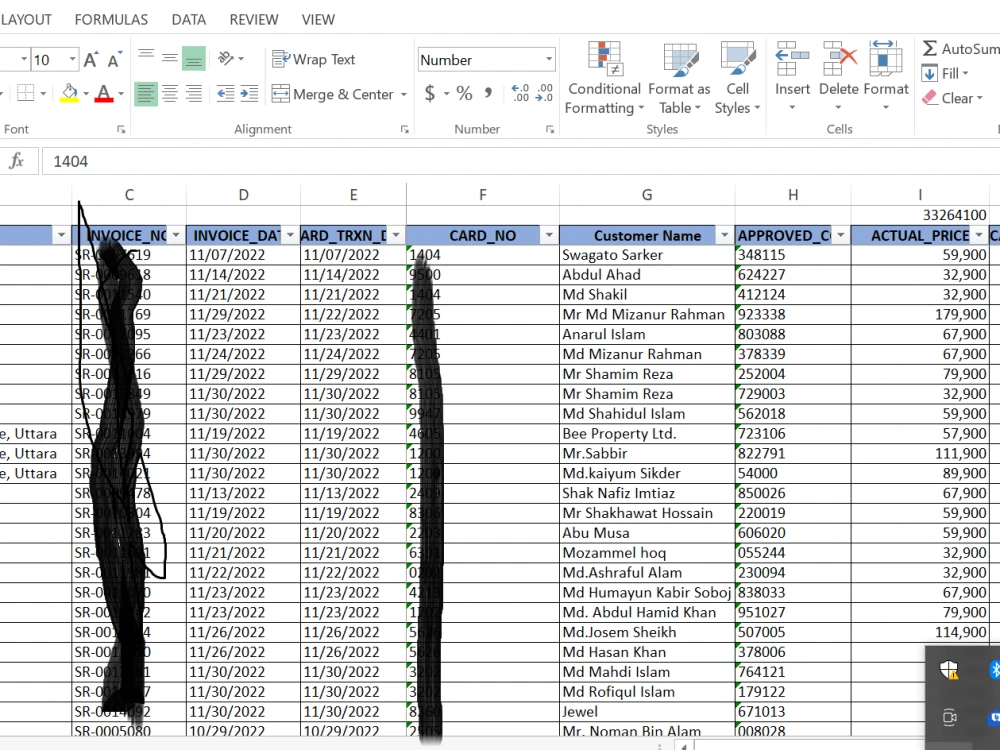Select the Swagato Sarker cell
The width and height of the screenshot is (1000, 750).
647,255
